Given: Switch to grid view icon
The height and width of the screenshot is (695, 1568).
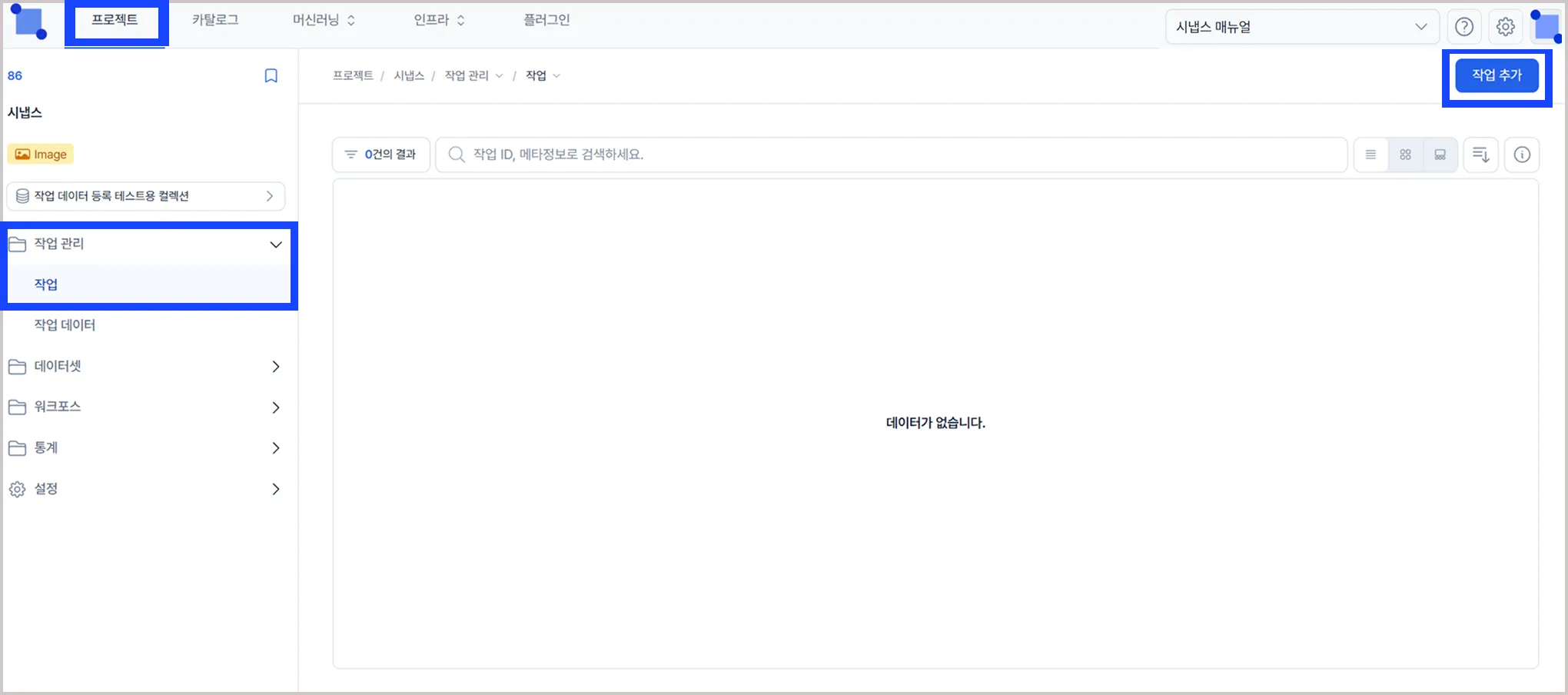Looking at the screenshot, I should (1405, 155).
